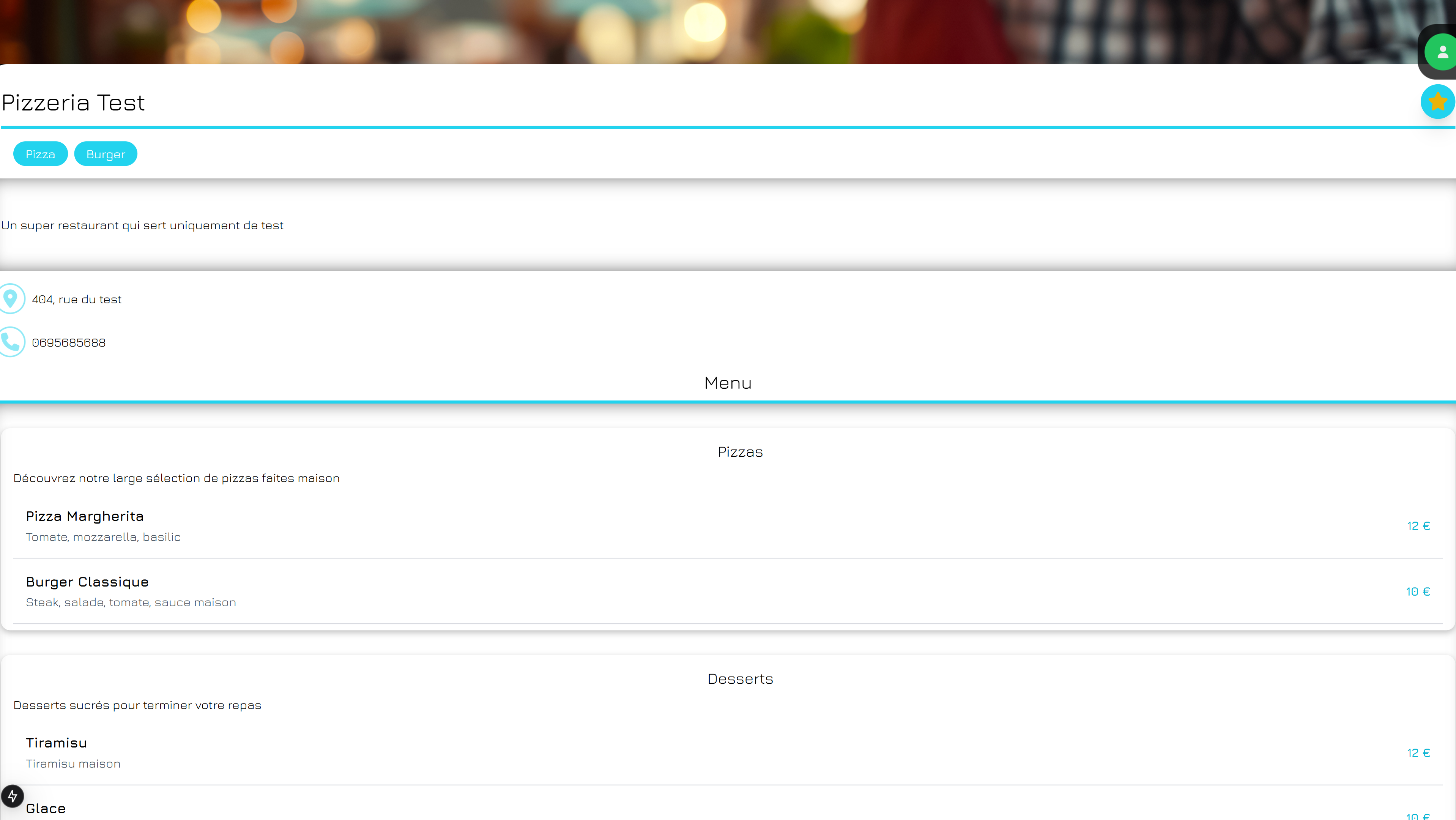Viewport: 1456px width, 820px height.
Task: Select the Tiramisu dessert item
Action: click(x=57, y=743)
